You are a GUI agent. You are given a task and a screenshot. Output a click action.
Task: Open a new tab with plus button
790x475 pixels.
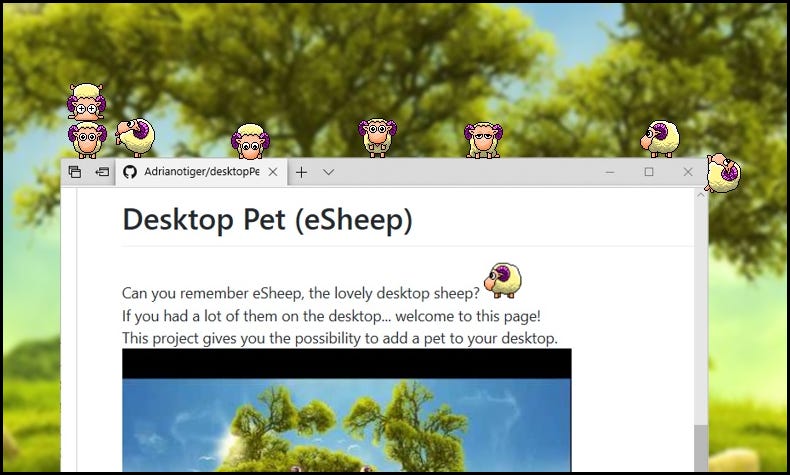coord(301,172)
